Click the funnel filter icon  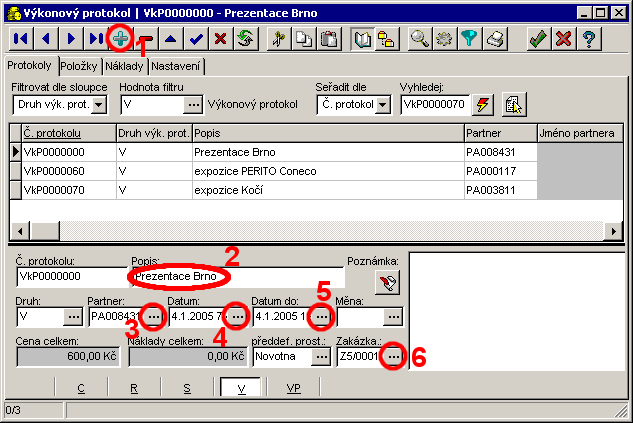point(470,39)
